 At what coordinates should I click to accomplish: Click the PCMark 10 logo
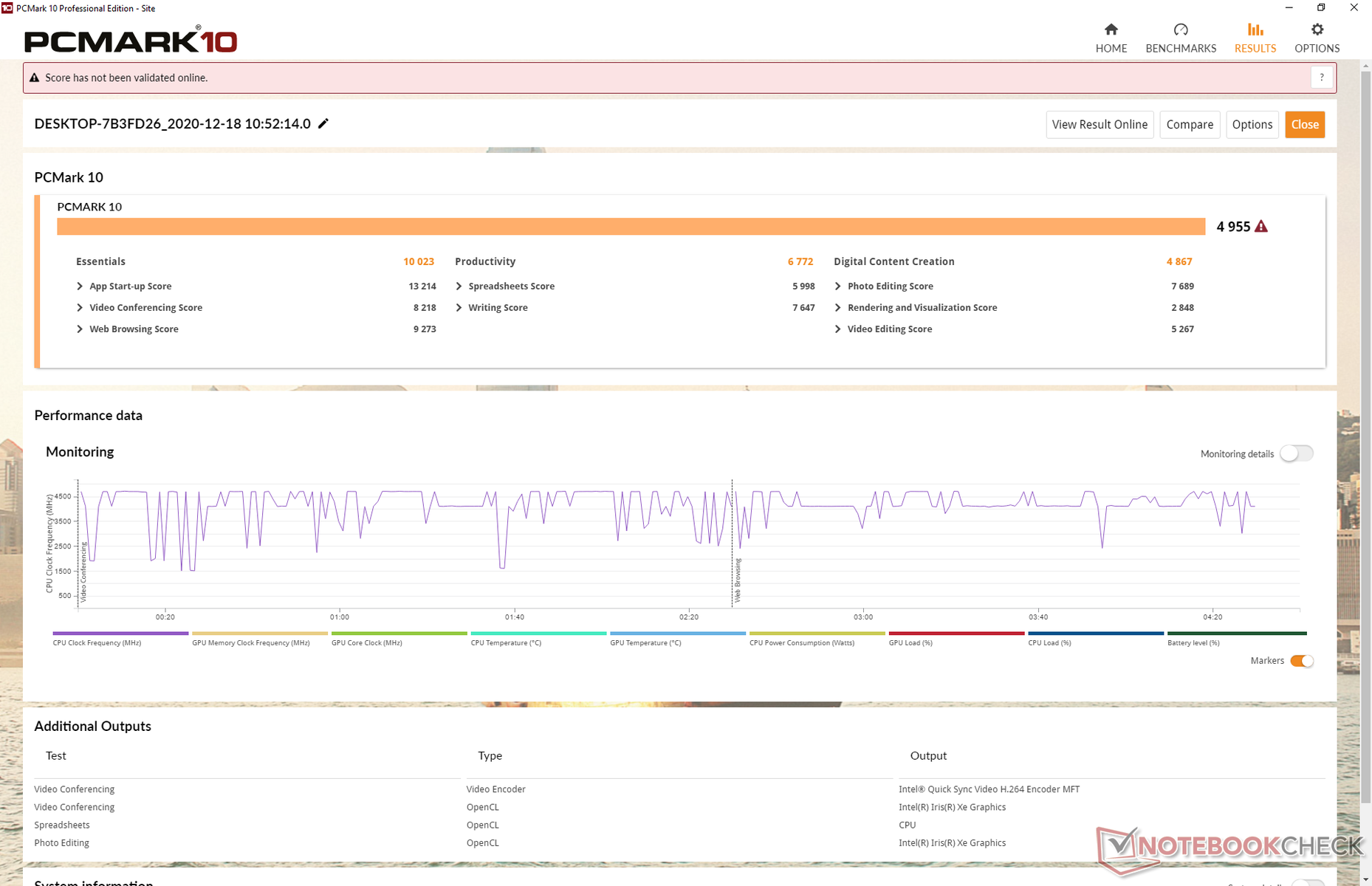pyautogui.click(x=131, y=40)
